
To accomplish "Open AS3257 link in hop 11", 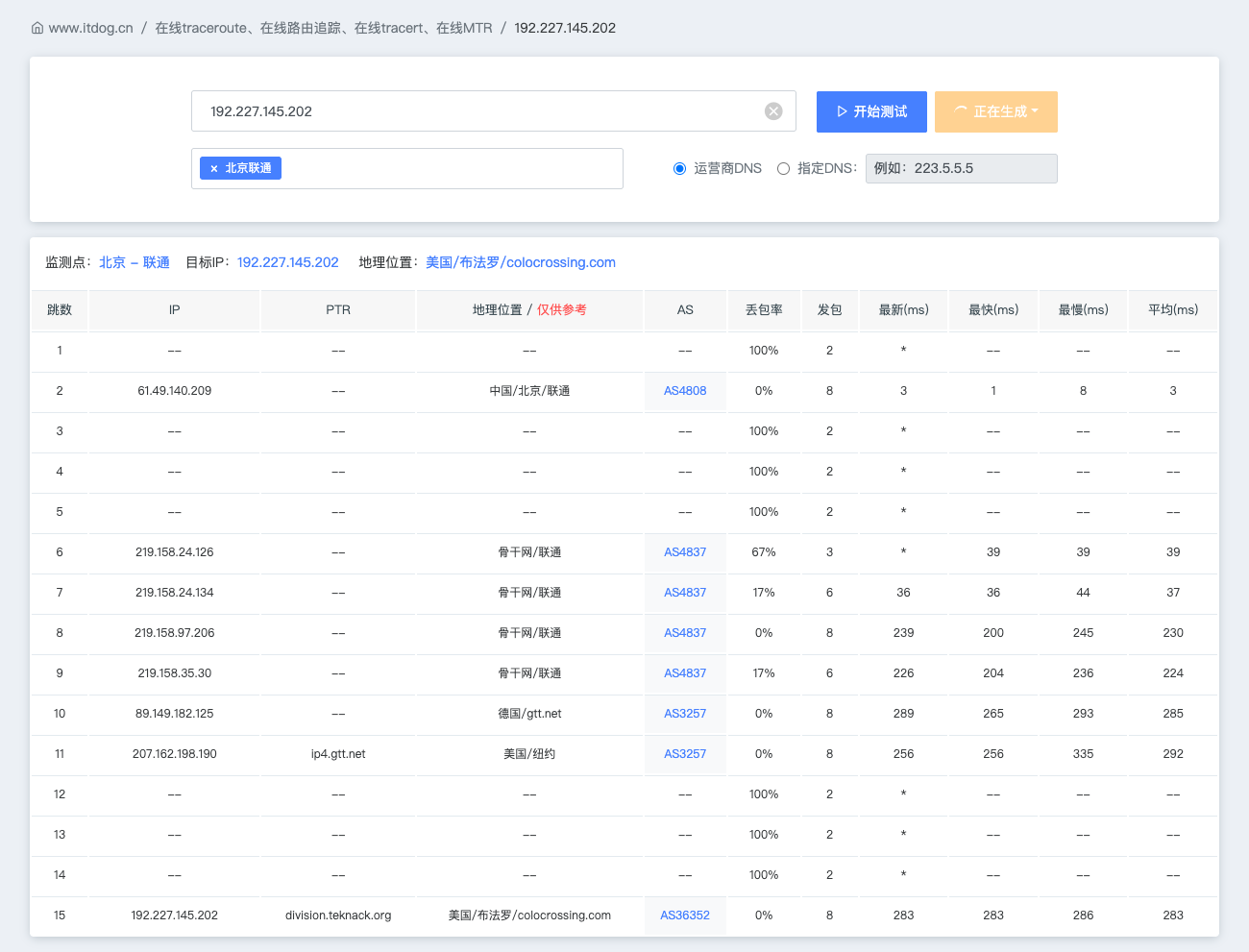I will (685, 754).
